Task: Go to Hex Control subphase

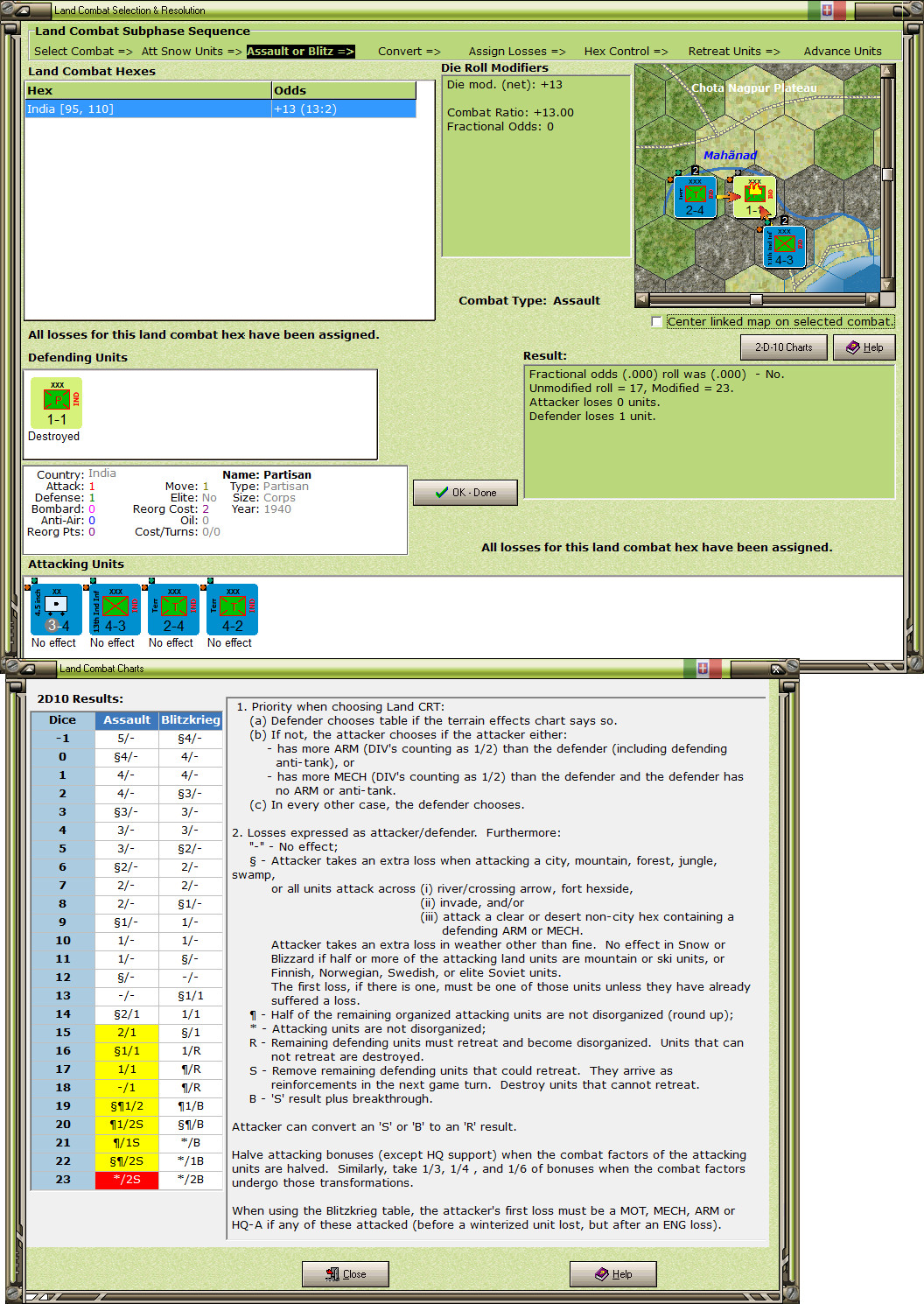Action: (x=626, y=52)
